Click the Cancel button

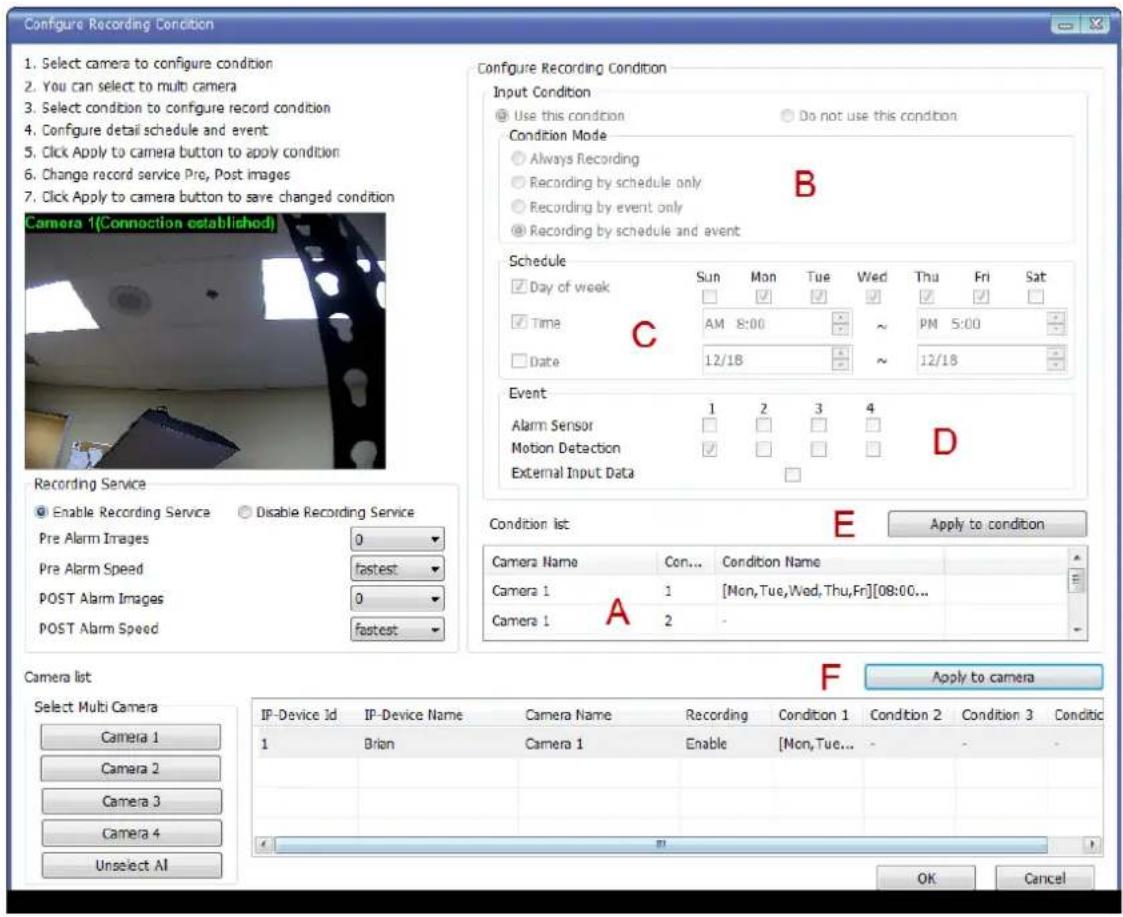click(1044, 878)
